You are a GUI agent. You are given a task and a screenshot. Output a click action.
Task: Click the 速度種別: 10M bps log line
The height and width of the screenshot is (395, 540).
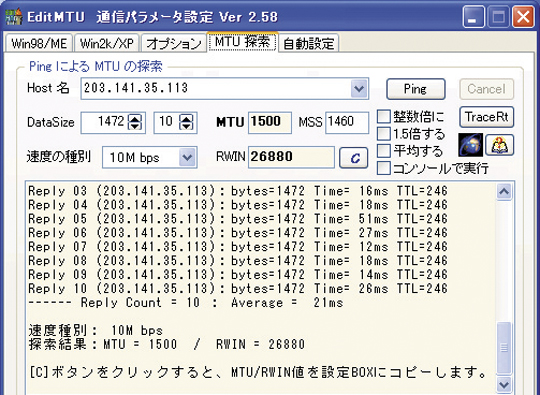pyautogui.click(x=95, y=331)
